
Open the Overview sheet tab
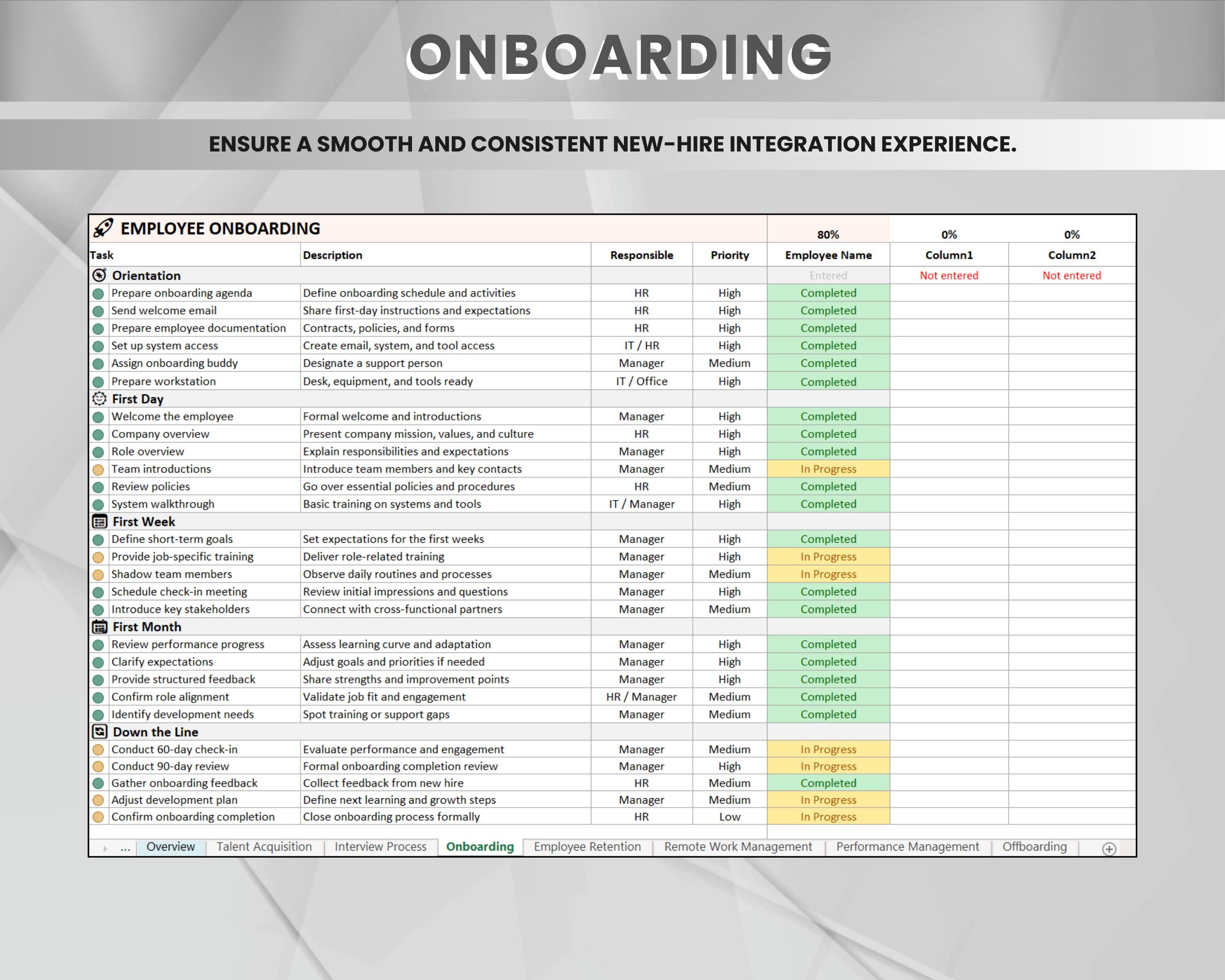pos(170,846)
